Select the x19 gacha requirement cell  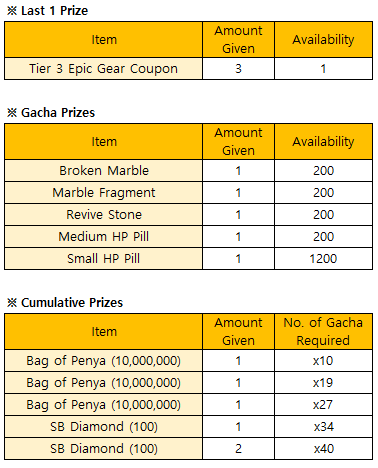tap(323, 383)
